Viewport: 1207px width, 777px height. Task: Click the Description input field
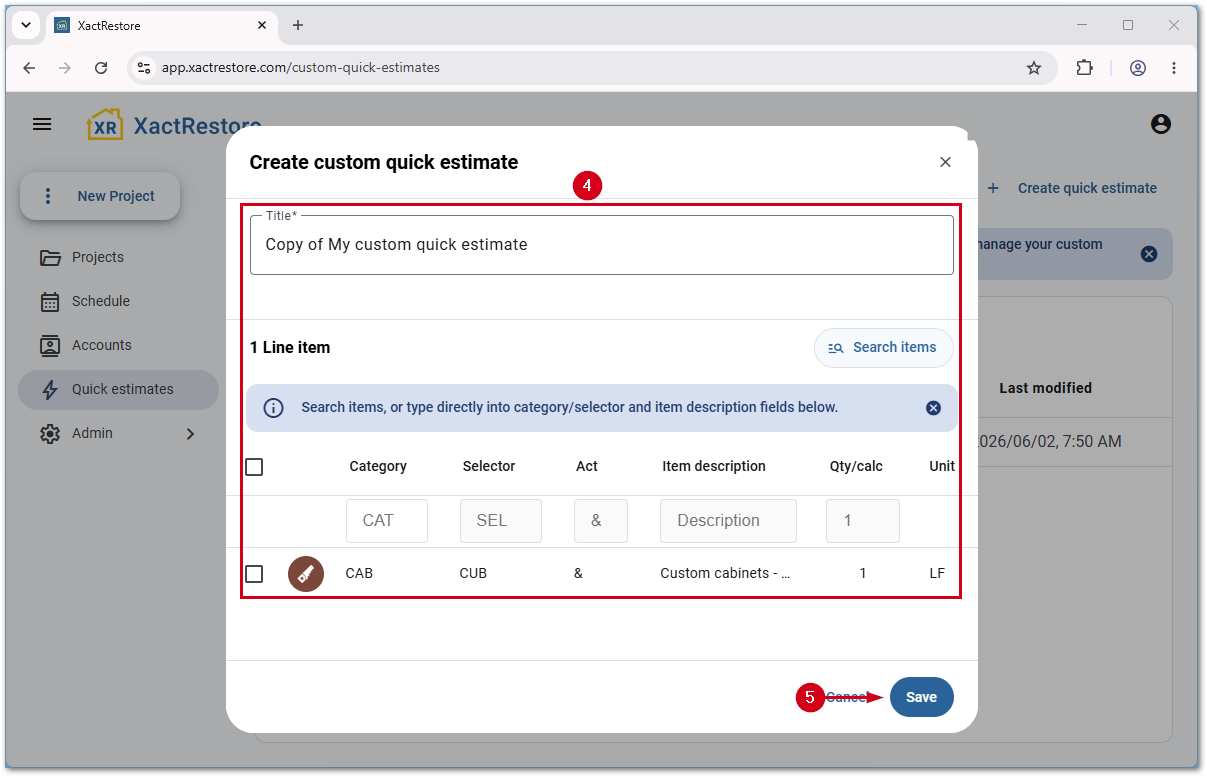(728, 521)
